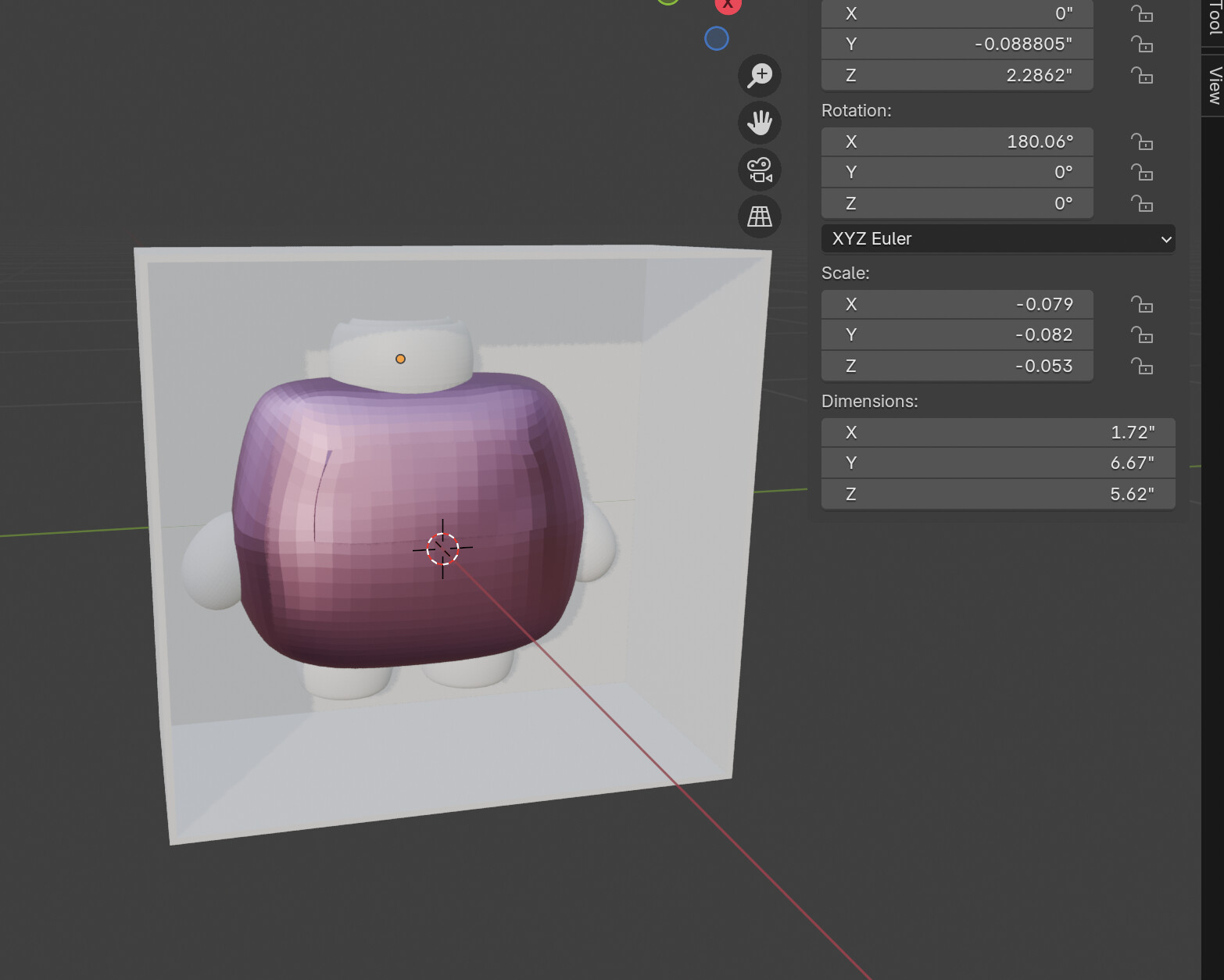Image resolution: width=1224 pixels, height=980 pixels.
Task: Click the pan view hand icon
Action: click(760, 123)
